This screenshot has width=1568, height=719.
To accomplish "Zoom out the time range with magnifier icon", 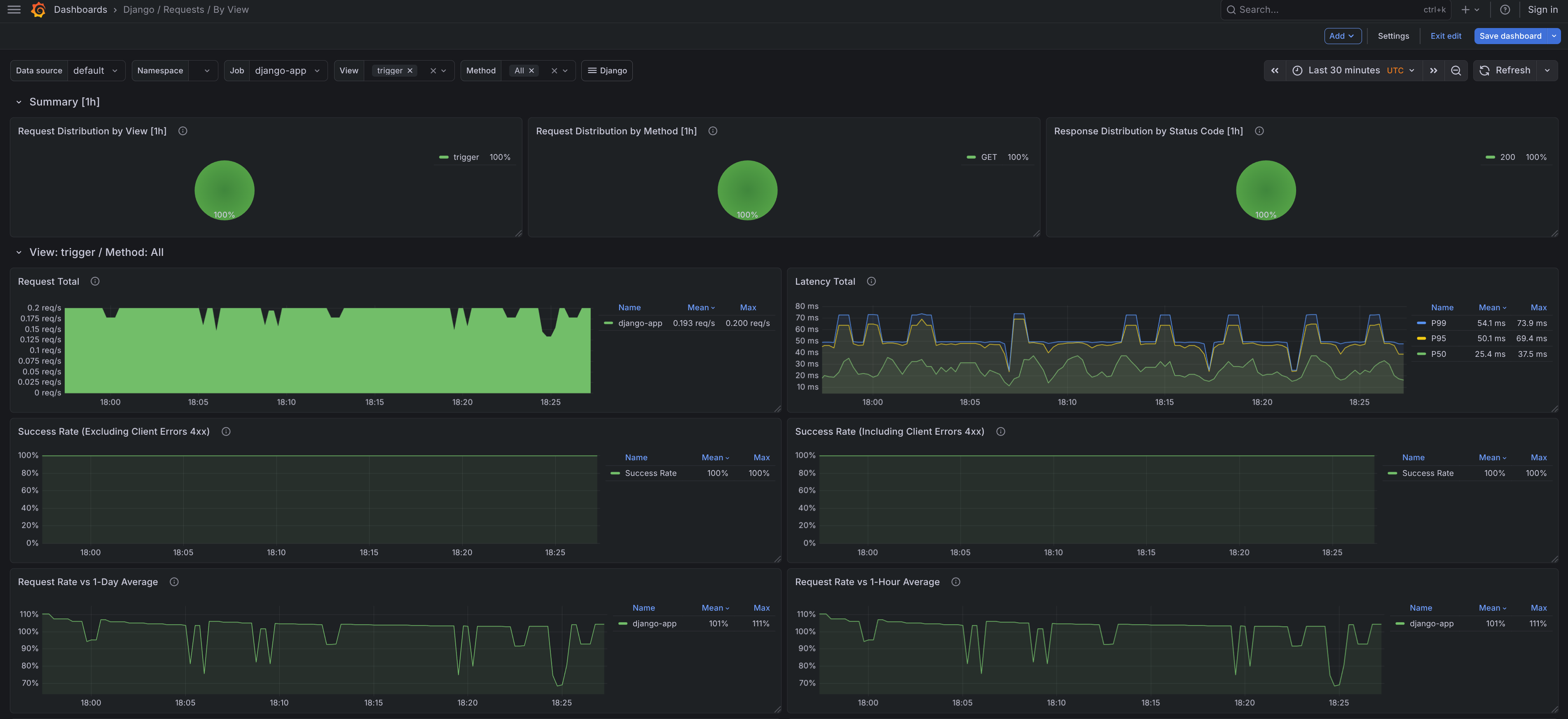I will pyautogui.click(x=1456, y=70).
